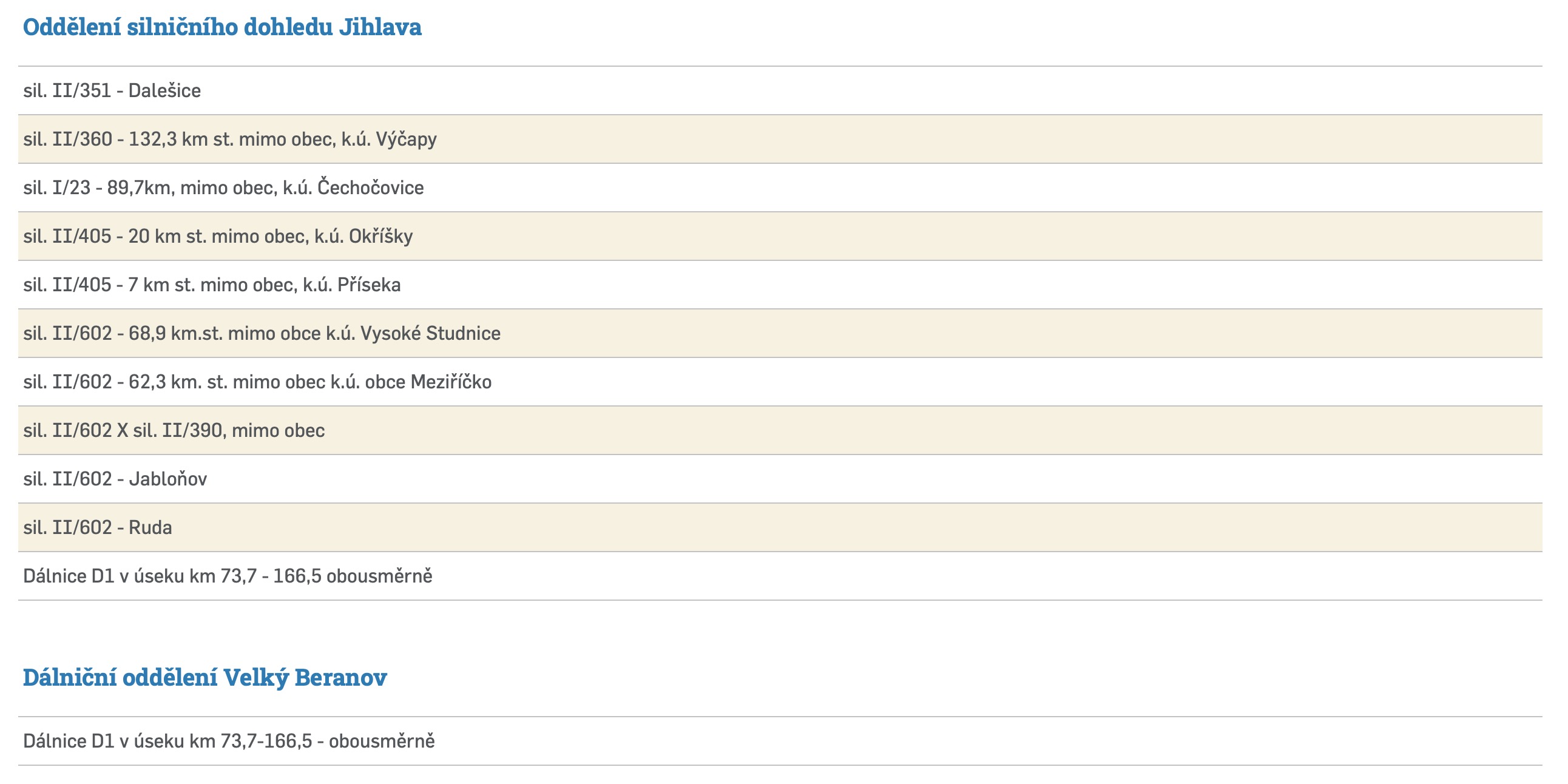
Task: Click the road number sil. I/23
Action: (x=56, y=188)
